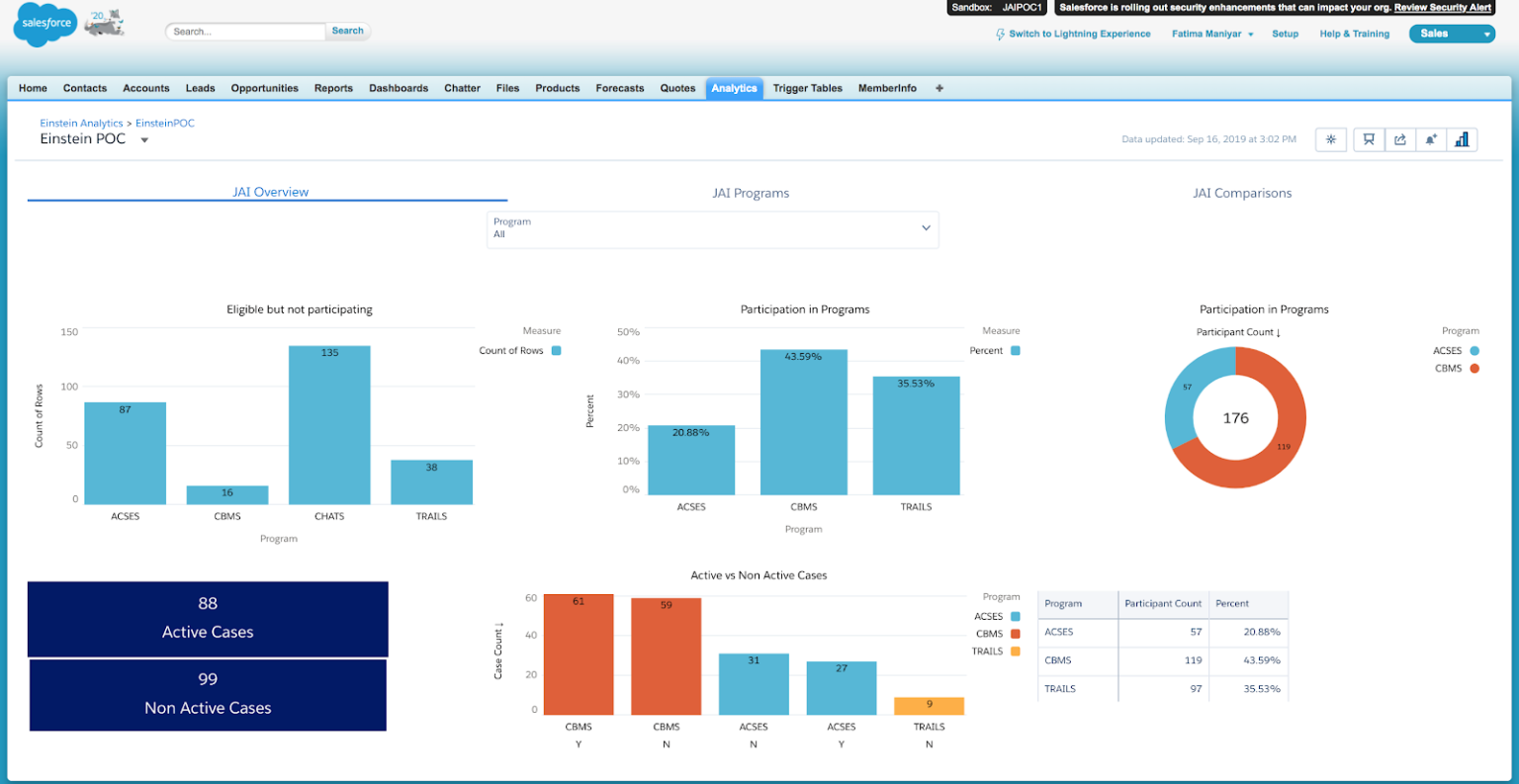Screen dimensions: 1519x784
Task: Switch to the JAI Programs page
Action: coord(751,193)
